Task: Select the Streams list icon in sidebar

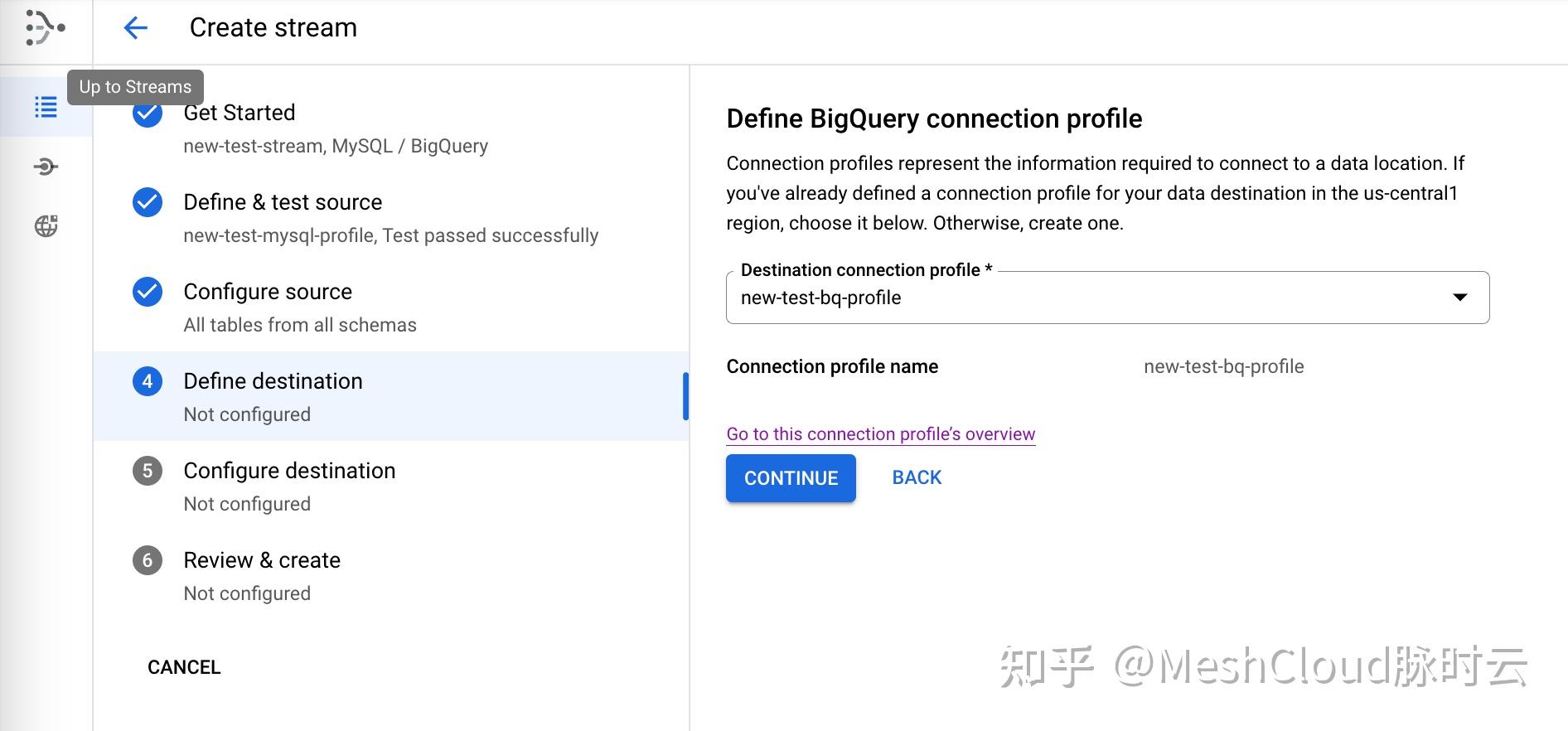Action: tap(46, 106)
